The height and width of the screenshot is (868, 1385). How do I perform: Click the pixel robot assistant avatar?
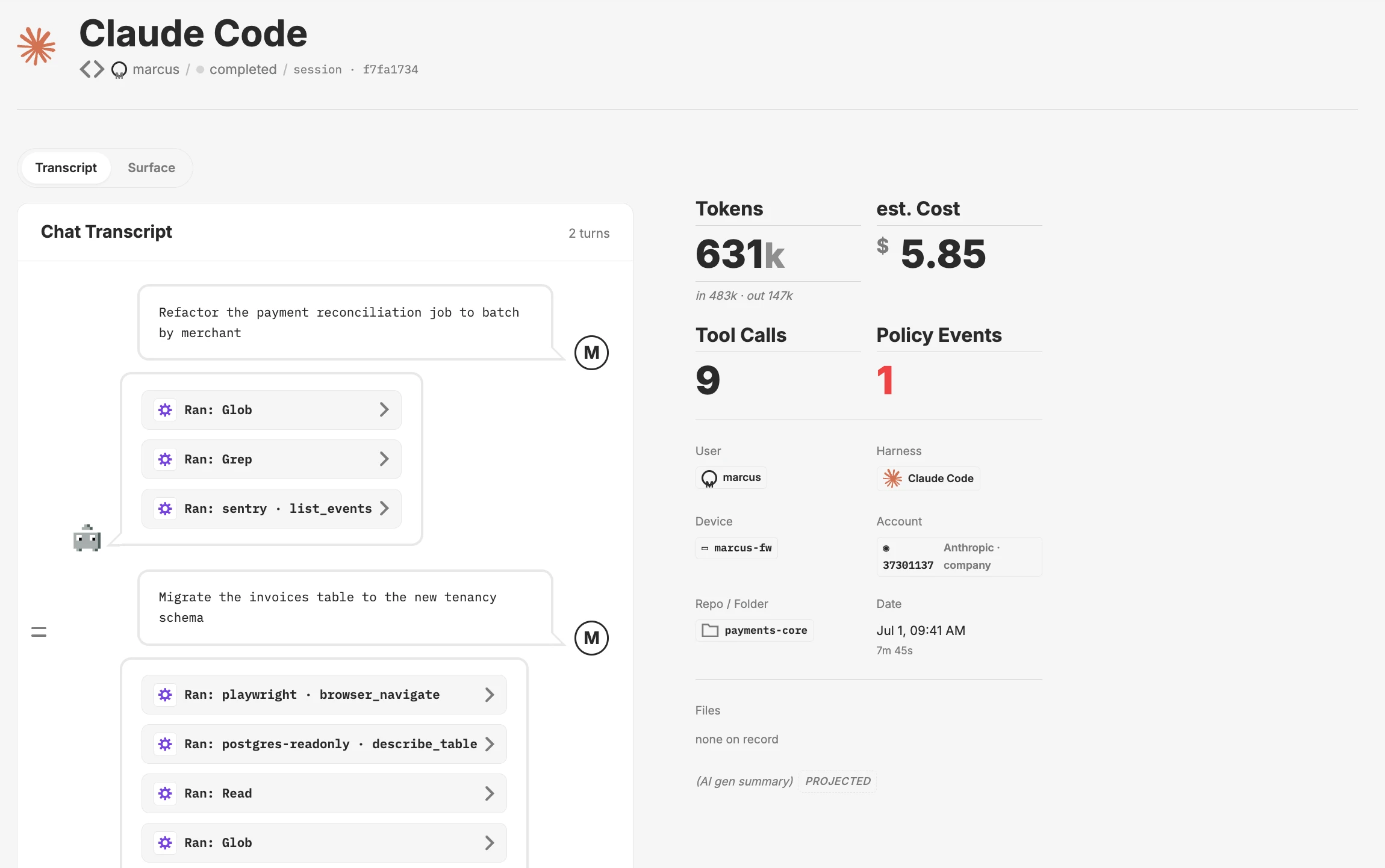pyautogui.click(x=87, y=538)
